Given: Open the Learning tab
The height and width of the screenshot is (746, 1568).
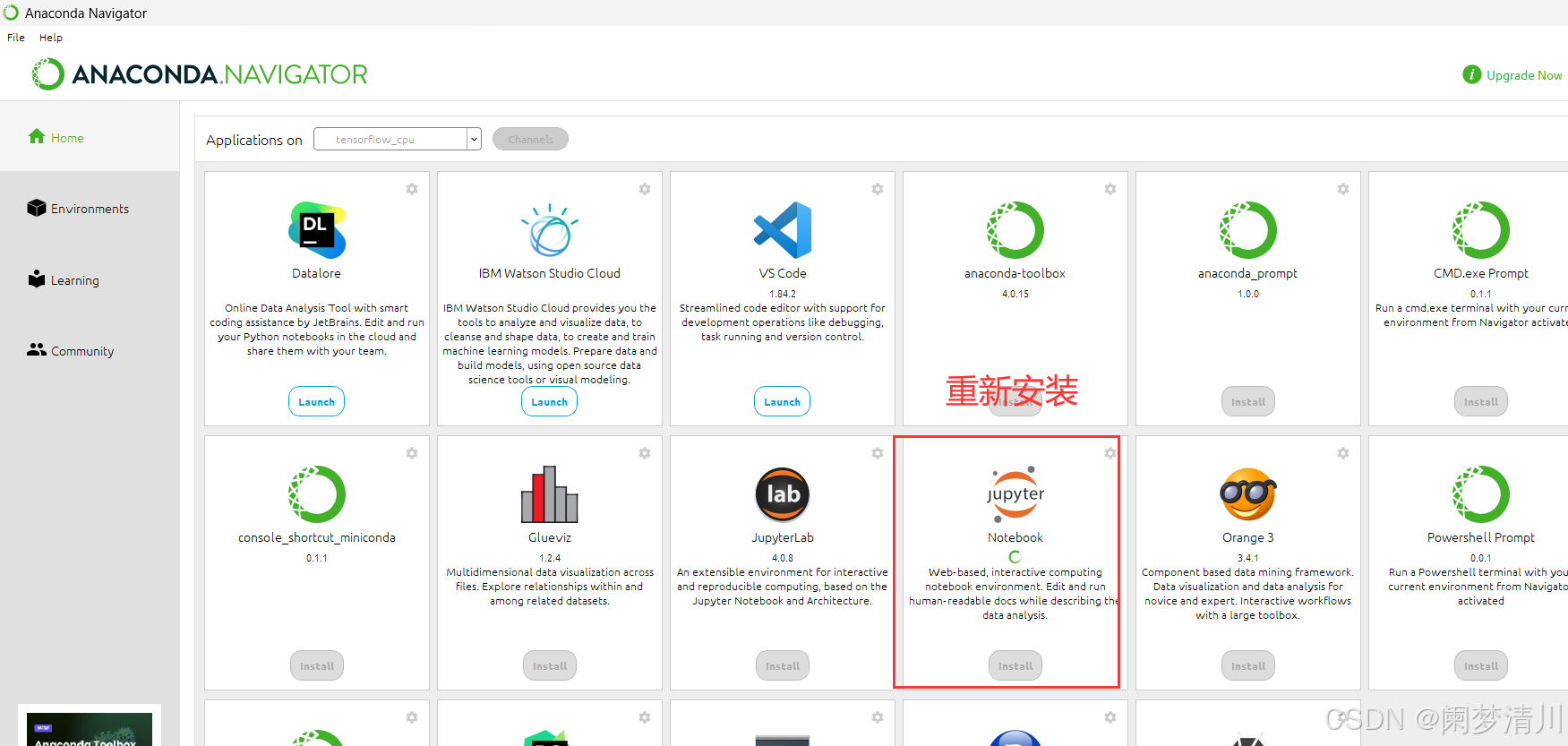Looking at the screenshot, I should click(90, 280).
